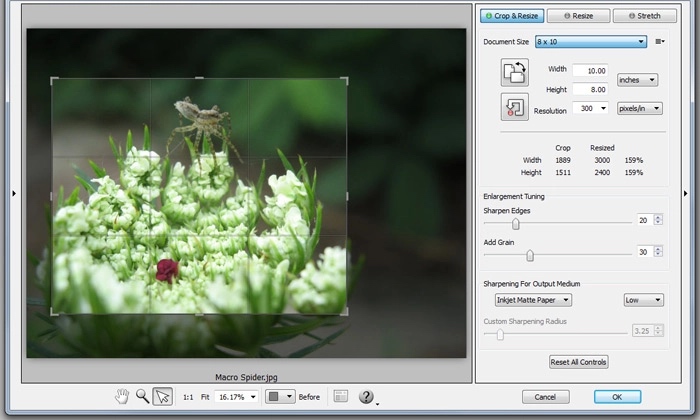Select the Zoom magnifier tool
The height and width of the screenshot is (420, 700).
click(143, 396)
